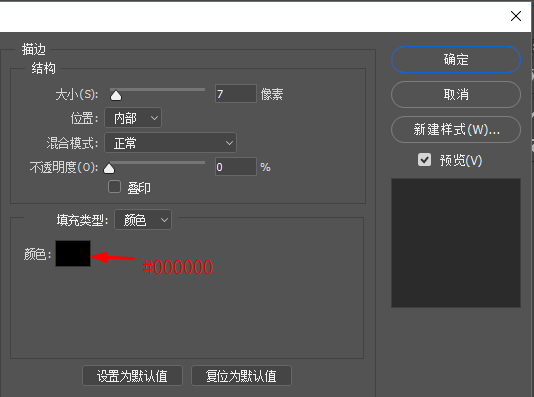Click the 取消 button
Screen dimensions: 534x397
coord(456,94)
